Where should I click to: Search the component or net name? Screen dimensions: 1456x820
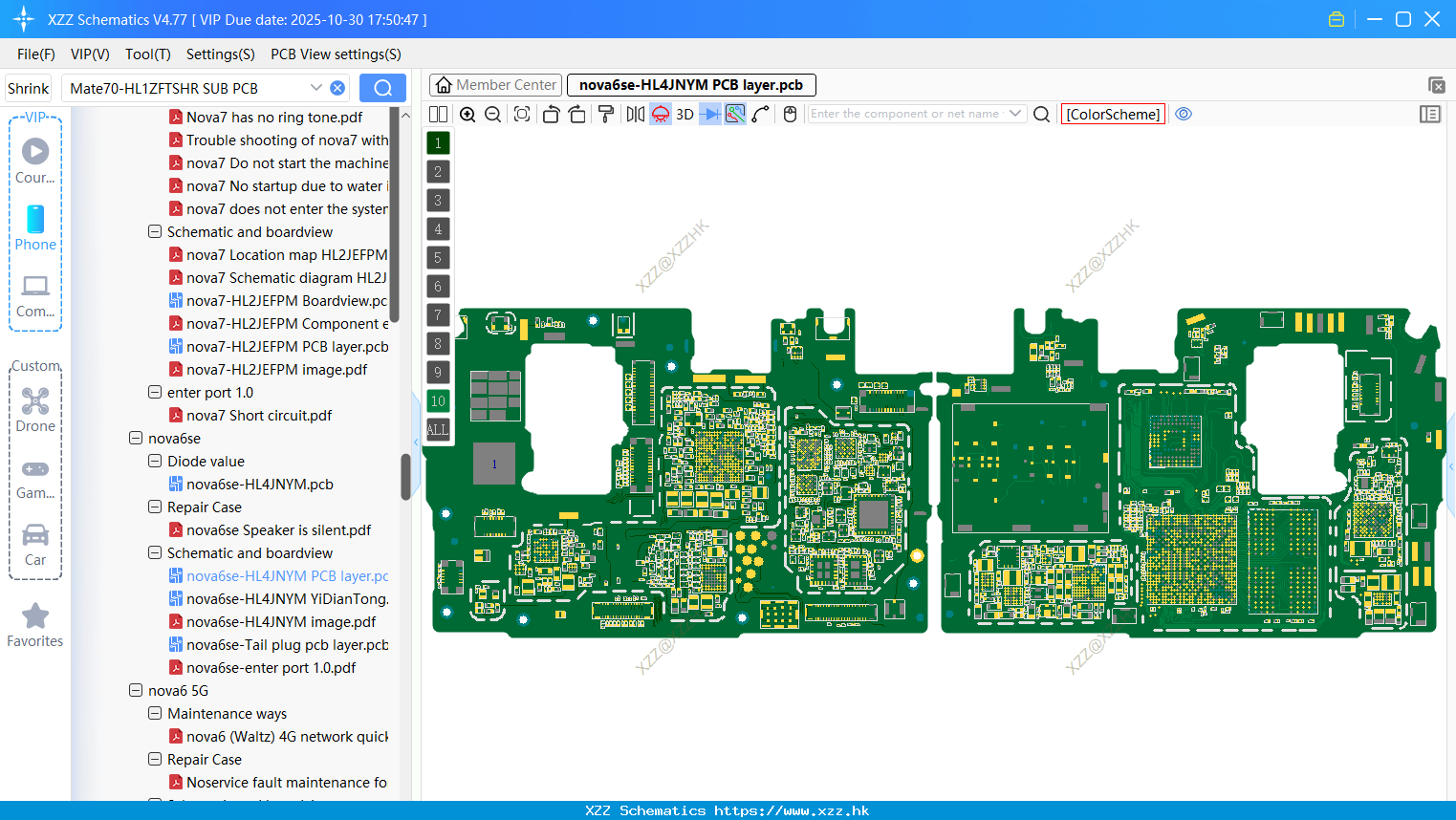(1042, 114)
